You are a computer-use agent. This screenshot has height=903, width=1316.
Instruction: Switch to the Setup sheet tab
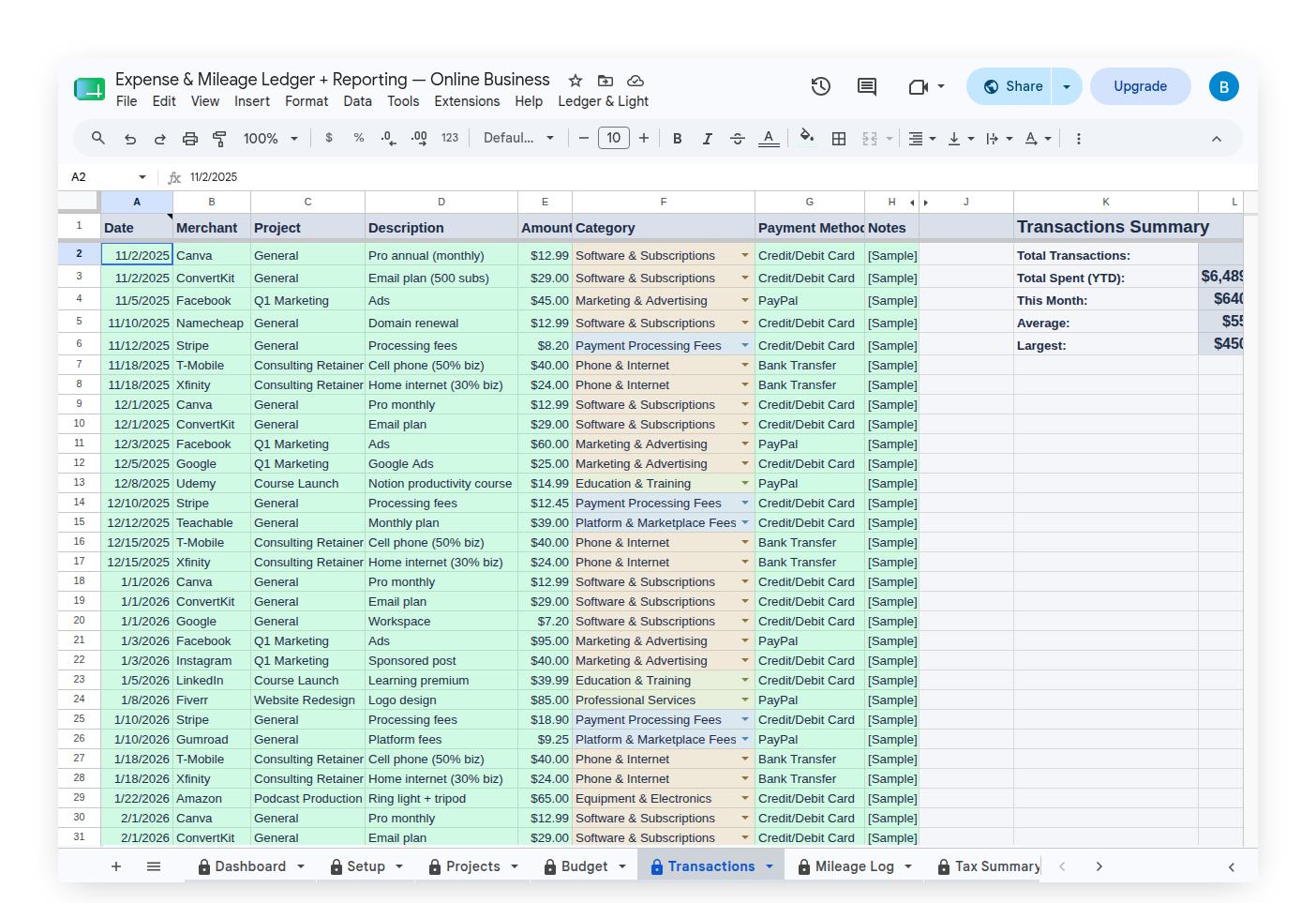(x=366, y=866)
